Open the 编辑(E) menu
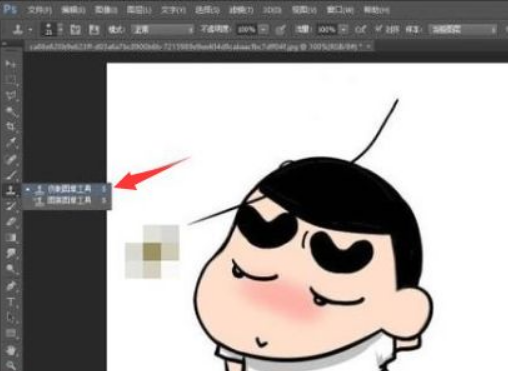Viewport: 508px width, 371px height. point(73,10)
